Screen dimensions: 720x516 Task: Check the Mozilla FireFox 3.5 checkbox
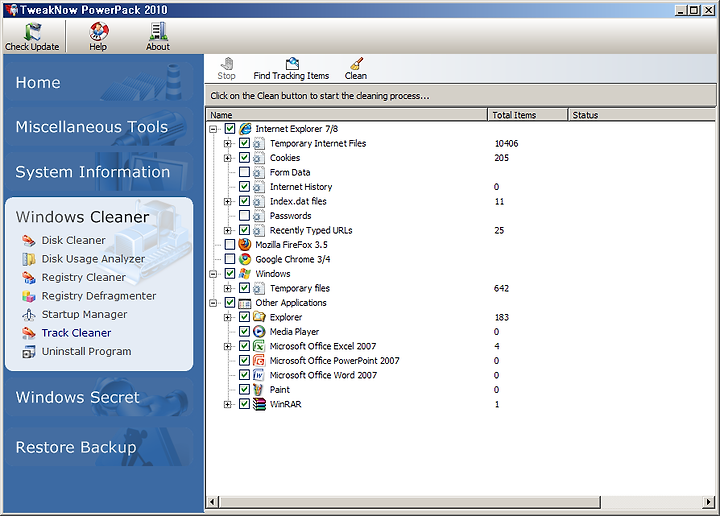(230, 245)
